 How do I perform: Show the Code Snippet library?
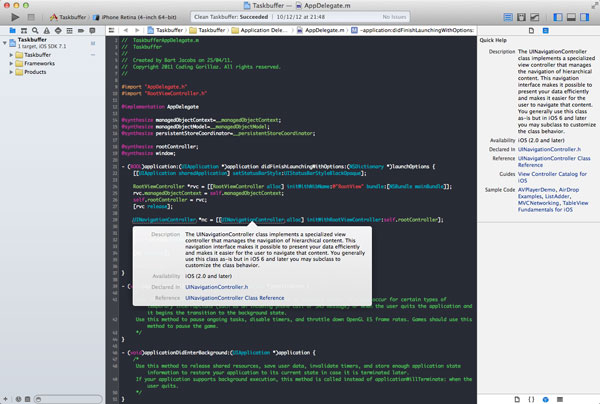[x=531, y=399]
